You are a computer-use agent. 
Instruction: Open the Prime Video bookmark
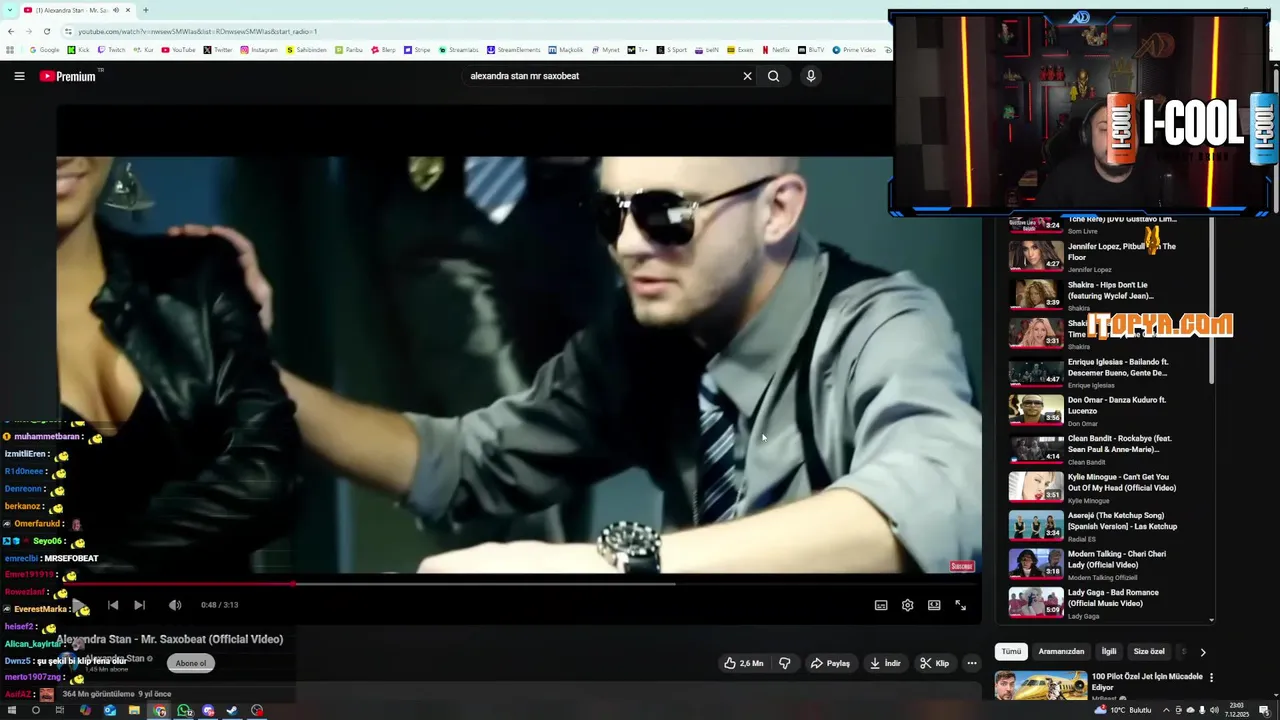(854, 50)
